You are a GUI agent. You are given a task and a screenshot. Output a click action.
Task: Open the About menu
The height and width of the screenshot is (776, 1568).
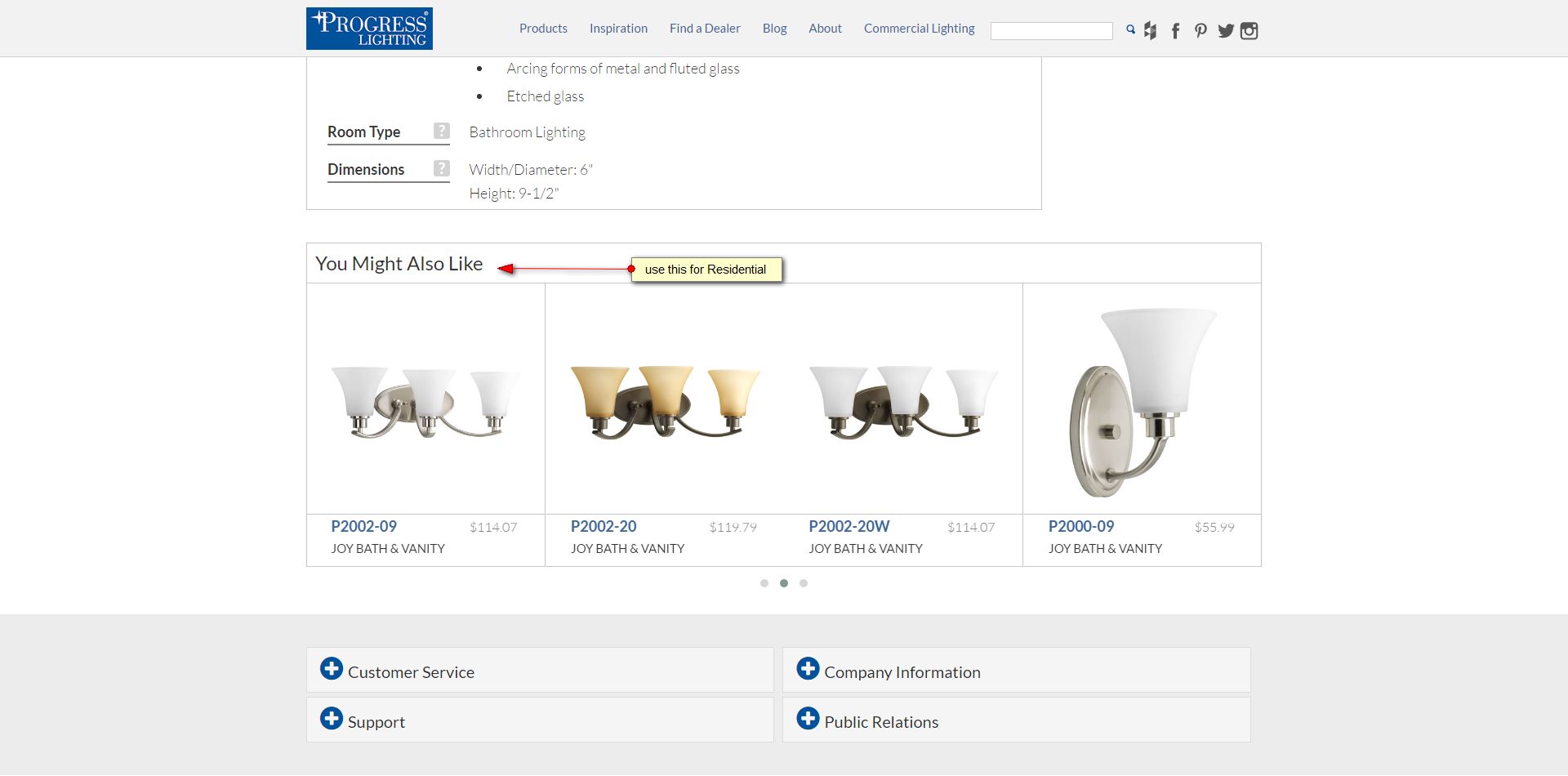[x=825, y=29]
